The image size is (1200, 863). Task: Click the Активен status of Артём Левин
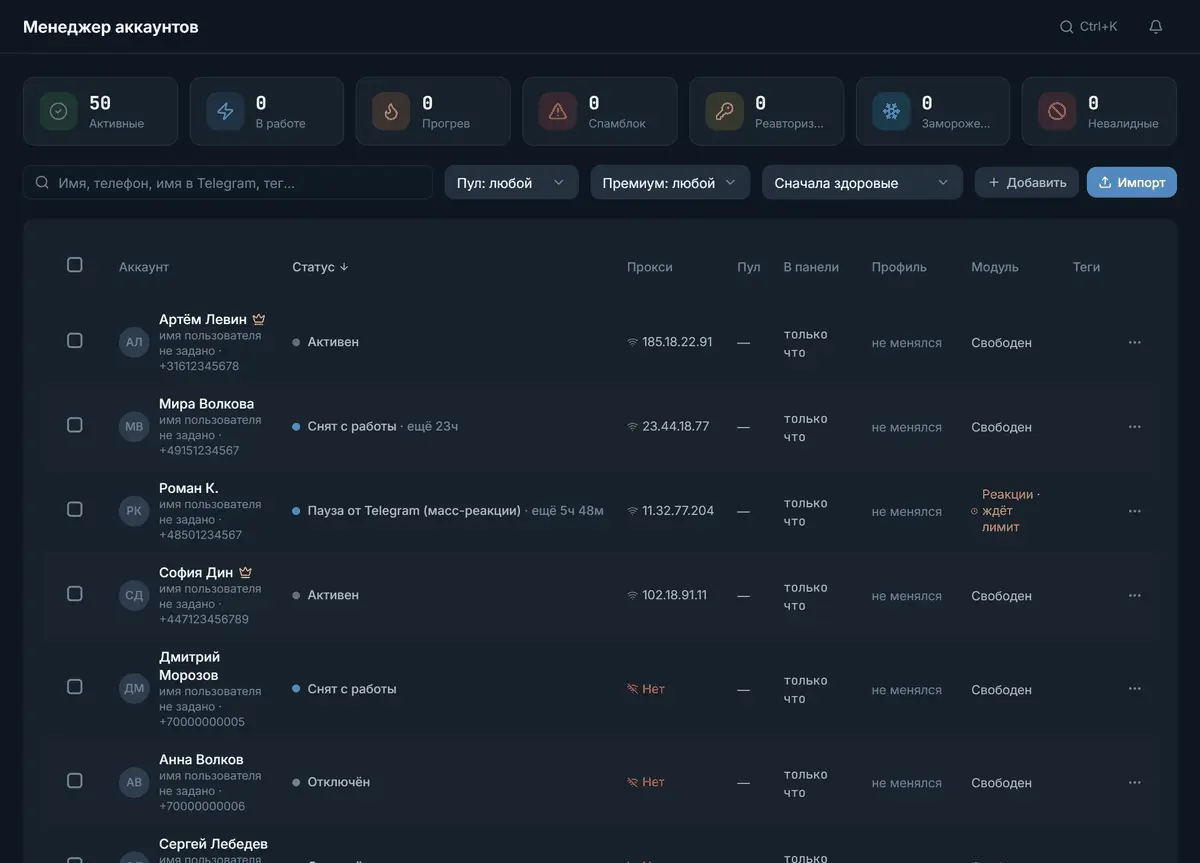click(333, 342)
